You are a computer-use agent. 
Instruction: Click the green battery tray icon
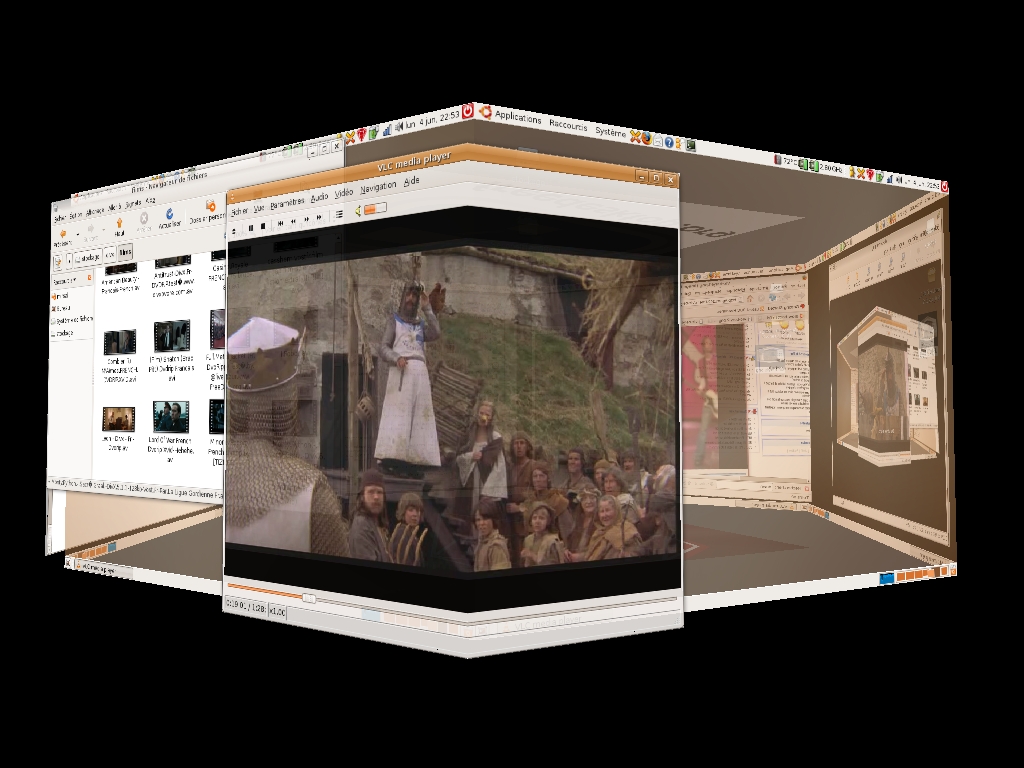(x=374, y=133)
